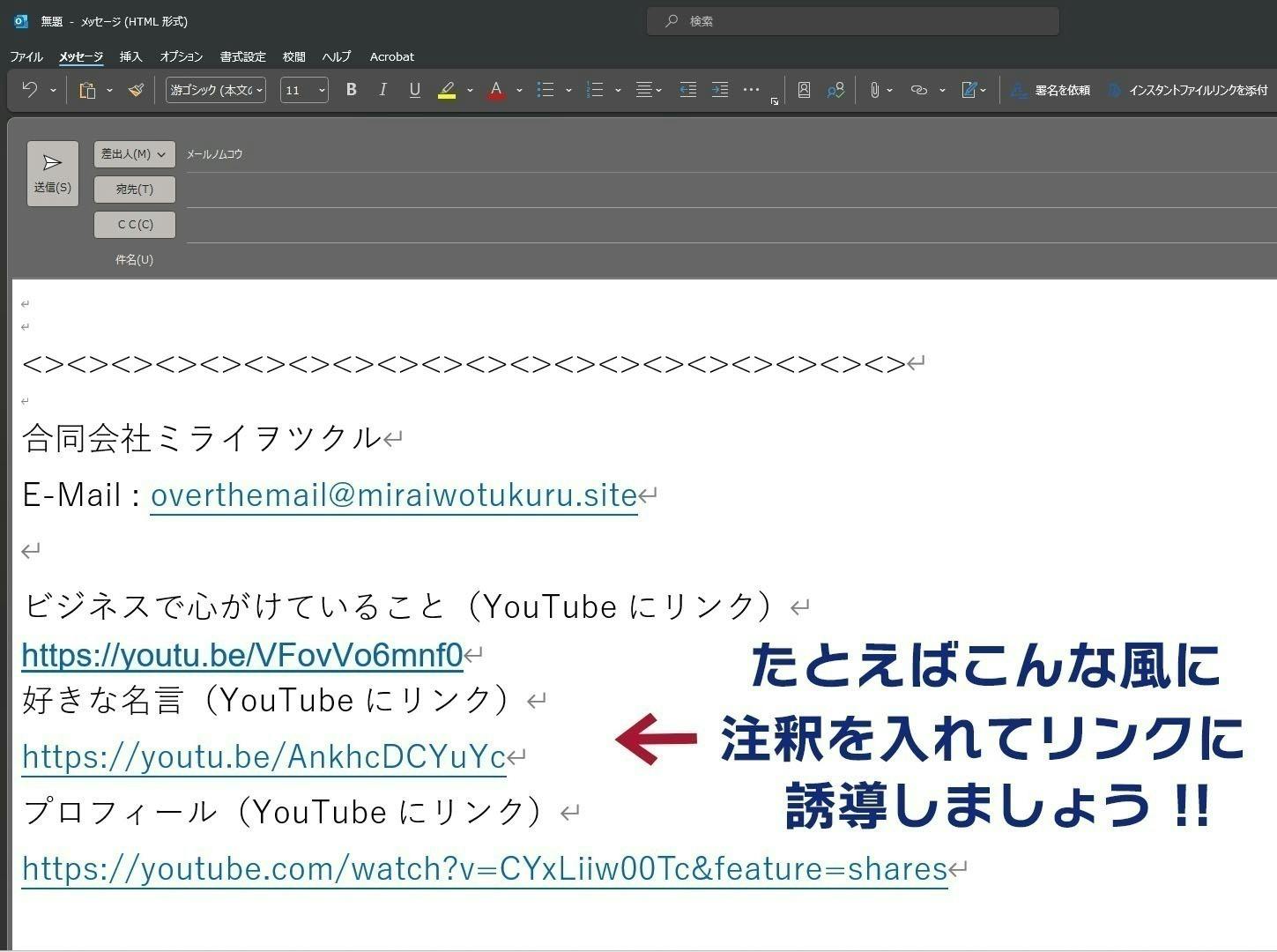Click the 検索 search box
Screen dimensions: 1277x952
point(852,21)
